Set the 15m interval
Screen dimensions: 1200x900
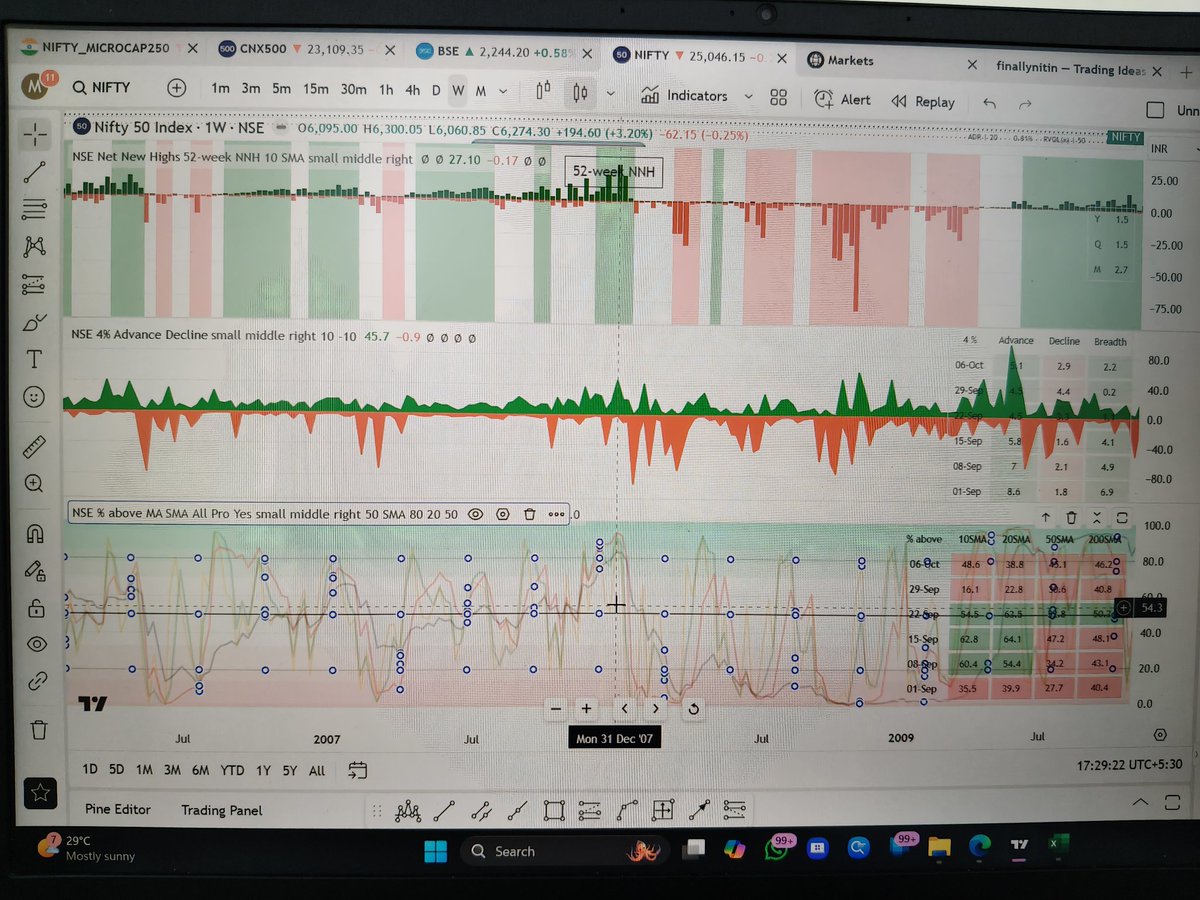coord(316,88)
